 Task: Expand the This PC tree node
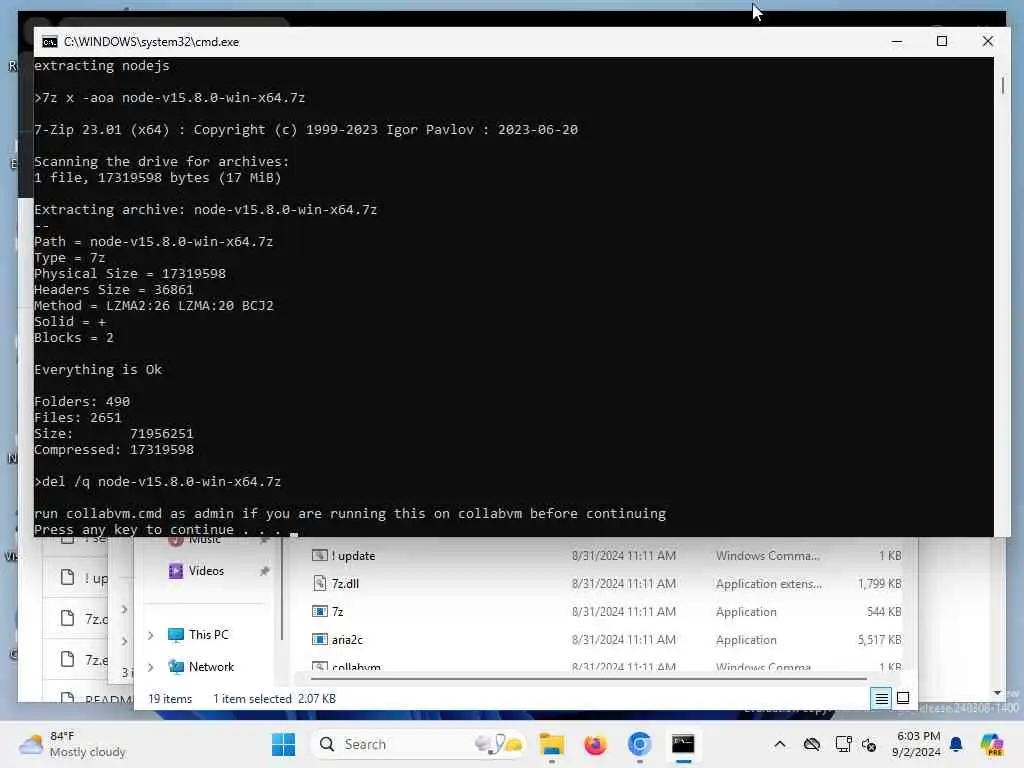click(x=151, y=635)
